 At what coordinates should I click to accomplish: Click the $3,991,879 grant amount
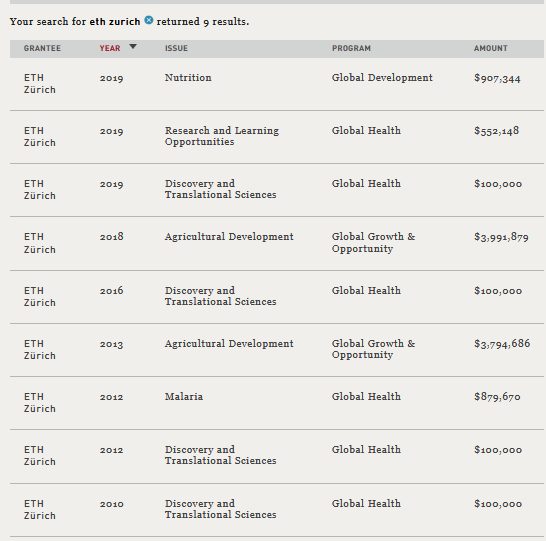(501, 237)
